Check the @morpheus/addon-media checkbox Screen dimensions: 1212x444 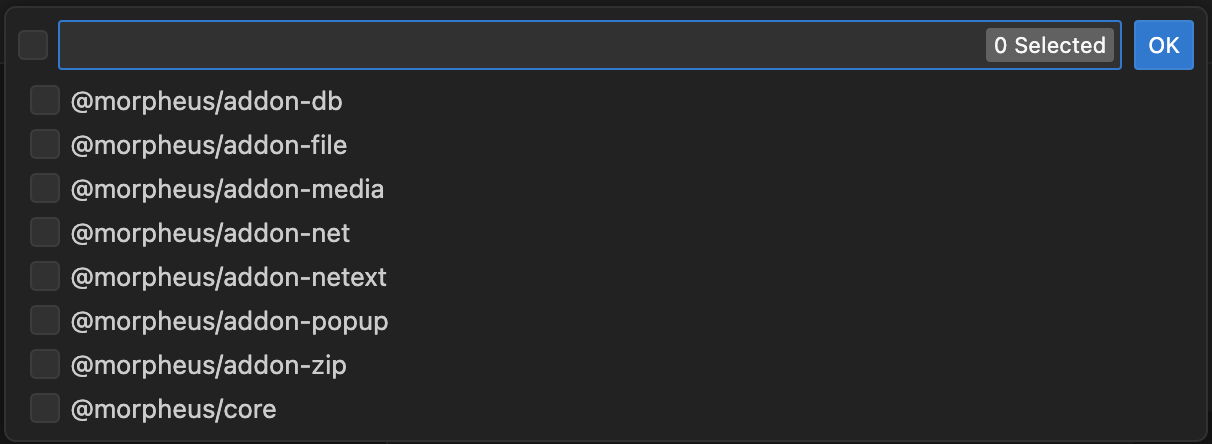point(45,188)
